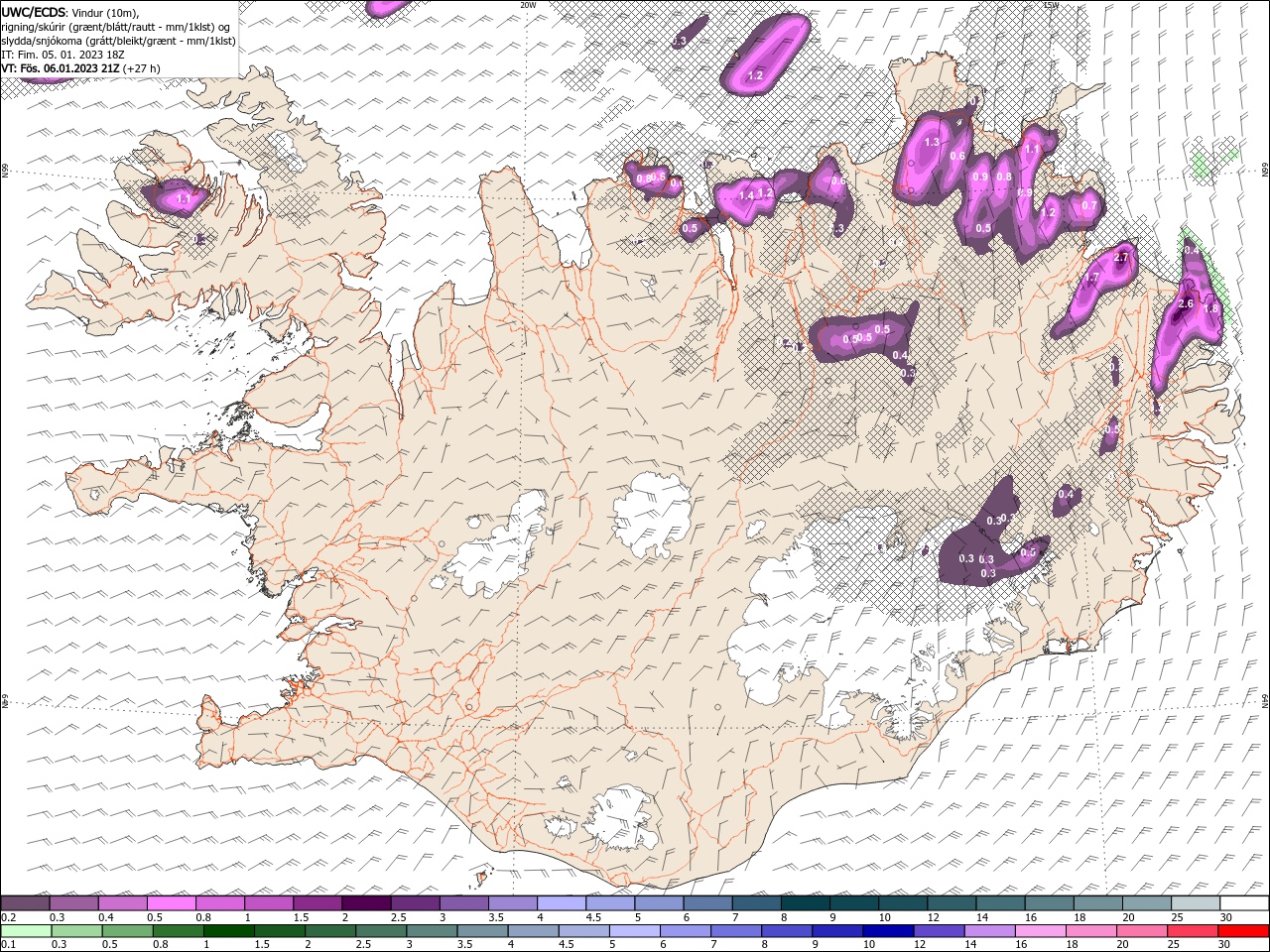
Task: Click the white 30 swatch in upper legend
Action: pos(1244,903)
